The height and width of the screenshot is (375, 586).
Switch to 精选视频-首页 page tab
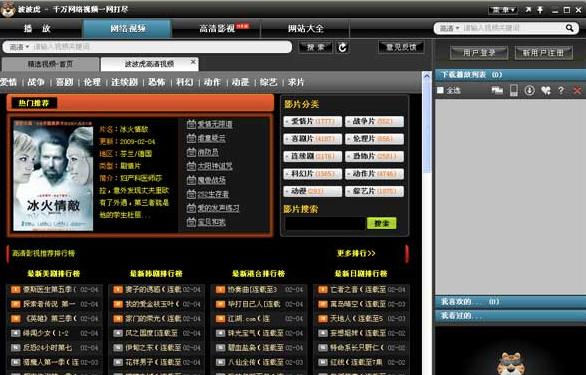click(50, 64)
